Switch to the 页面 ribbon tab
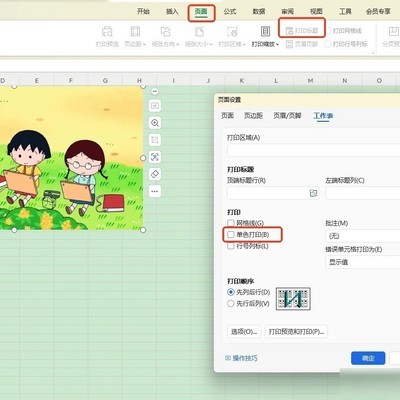400x400 pixels. (201, 12)
